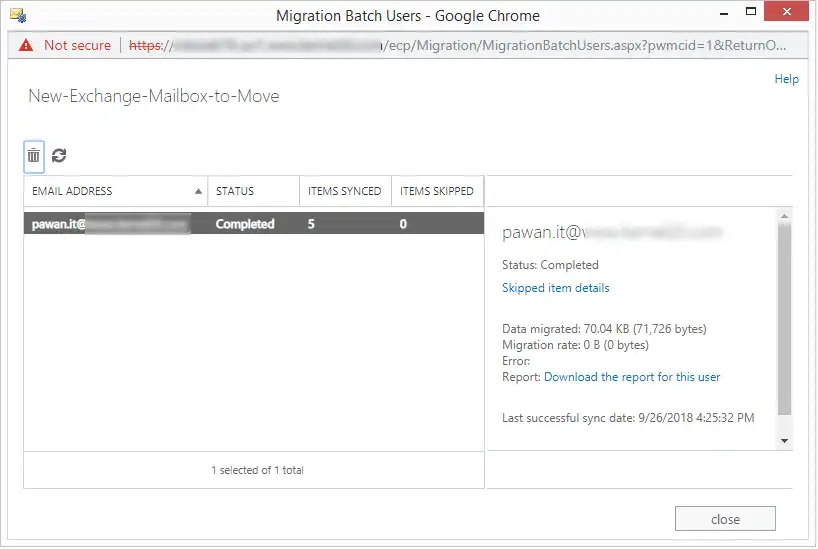Image resolution: width=818 pixels, height=549 pixels.
Task: Click the 1 selected of 1 total text
Action: click(257, 470)
